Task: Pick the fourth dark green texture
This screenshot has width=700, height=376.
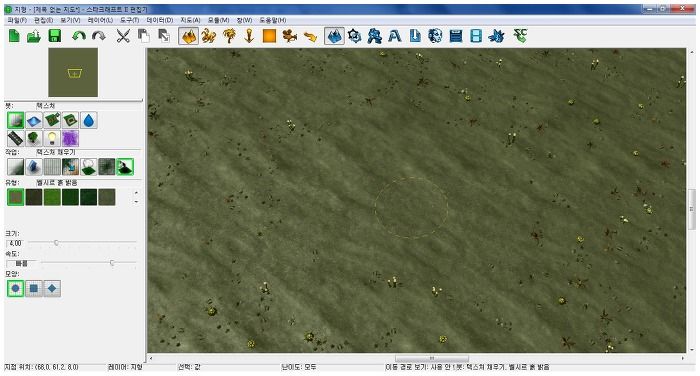Action: (71, 197)
